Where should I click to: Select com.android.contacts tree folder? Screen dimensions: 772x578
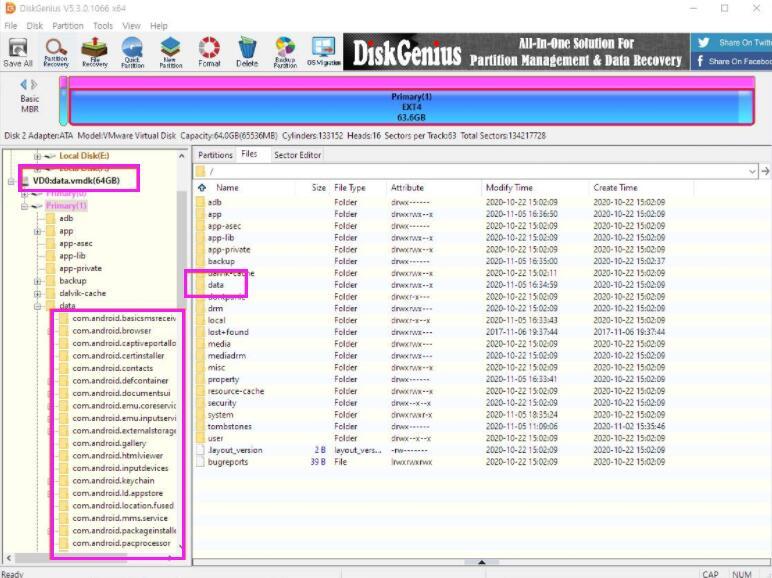pyautogui.click(x=113, y=368)
